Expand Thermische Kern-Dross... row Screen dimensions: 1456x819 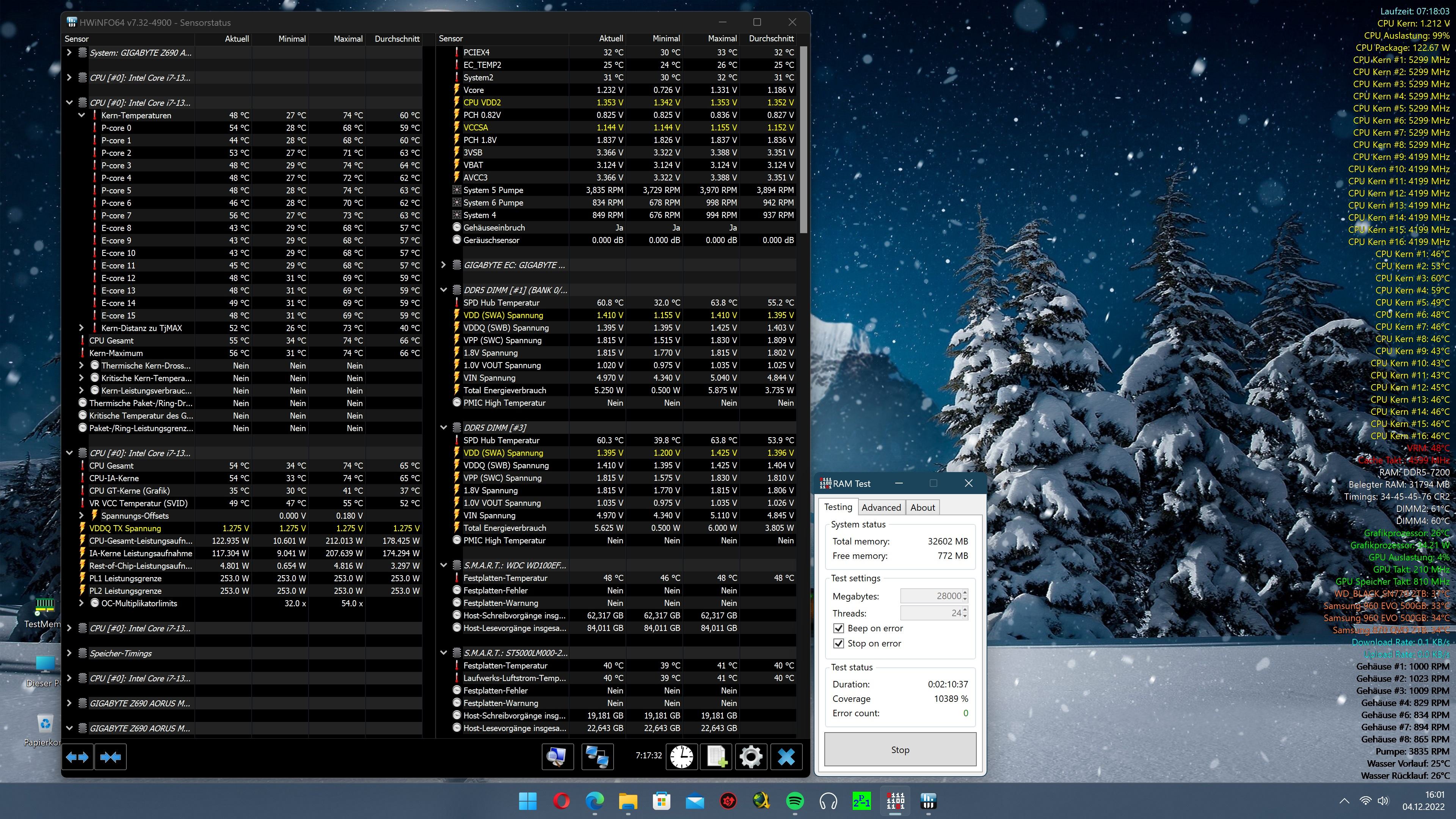click(x=82, y=366)
